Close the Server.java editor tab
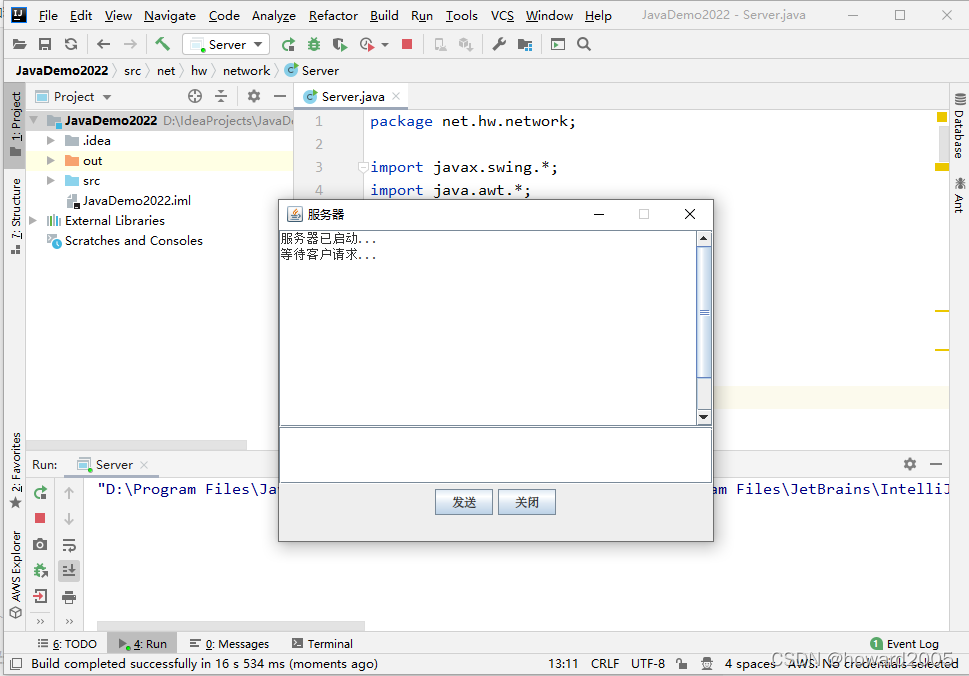 point(396,96)
